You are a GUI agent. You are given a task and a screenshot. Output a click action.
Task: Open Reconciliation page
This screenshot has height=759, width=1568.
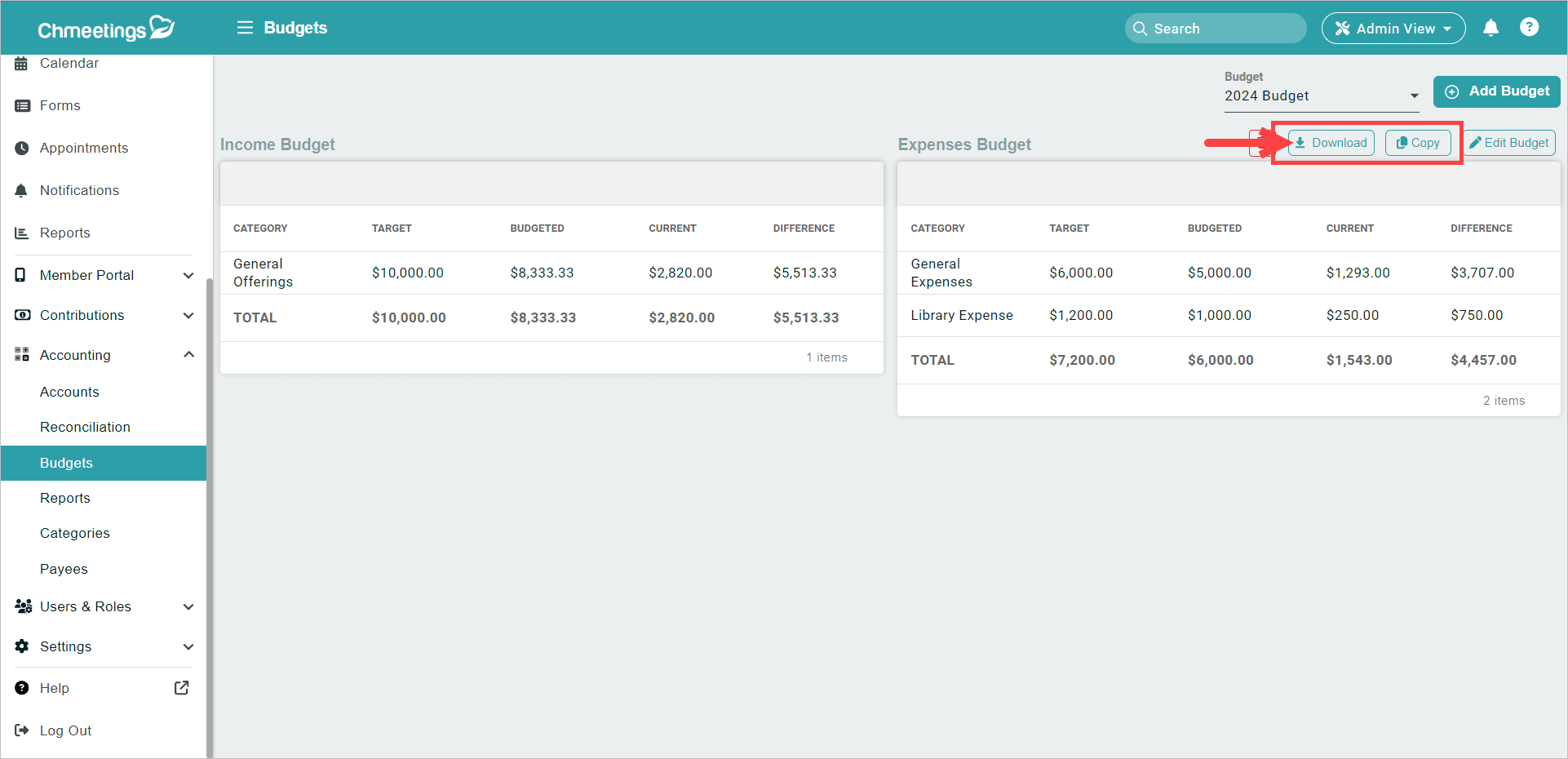(85, 427)
